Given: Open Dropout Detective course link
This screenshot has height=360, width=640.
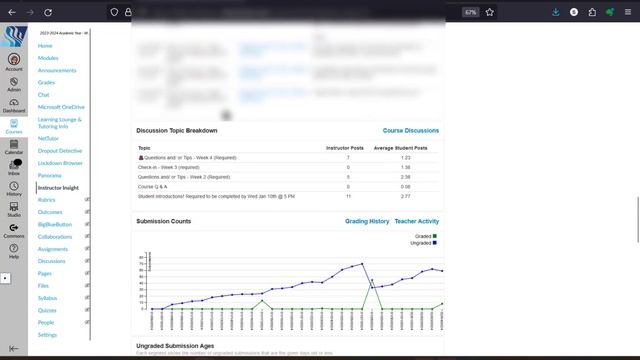Looking at the screenshot, I should click(60, 151).
